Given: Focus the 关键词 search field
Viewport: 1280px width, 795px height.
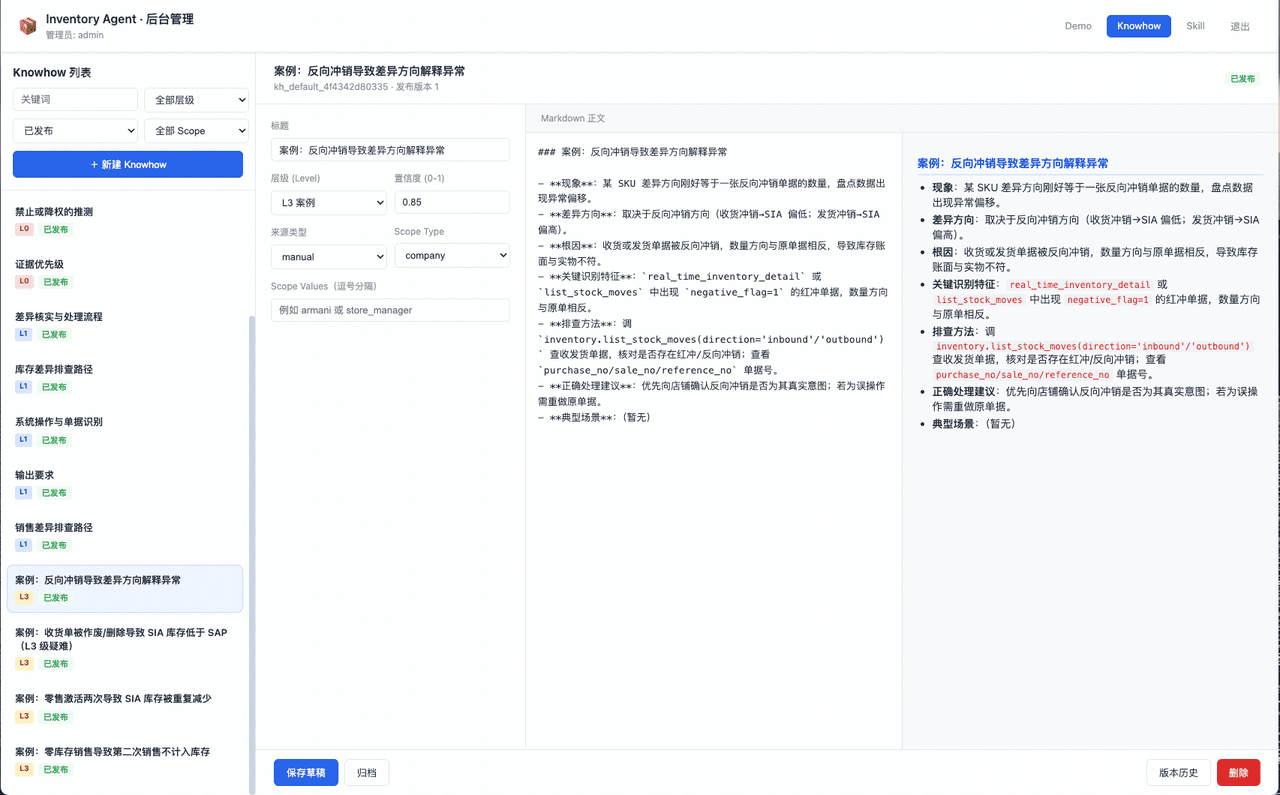Looking at the screenshot, I should point(75,100).
